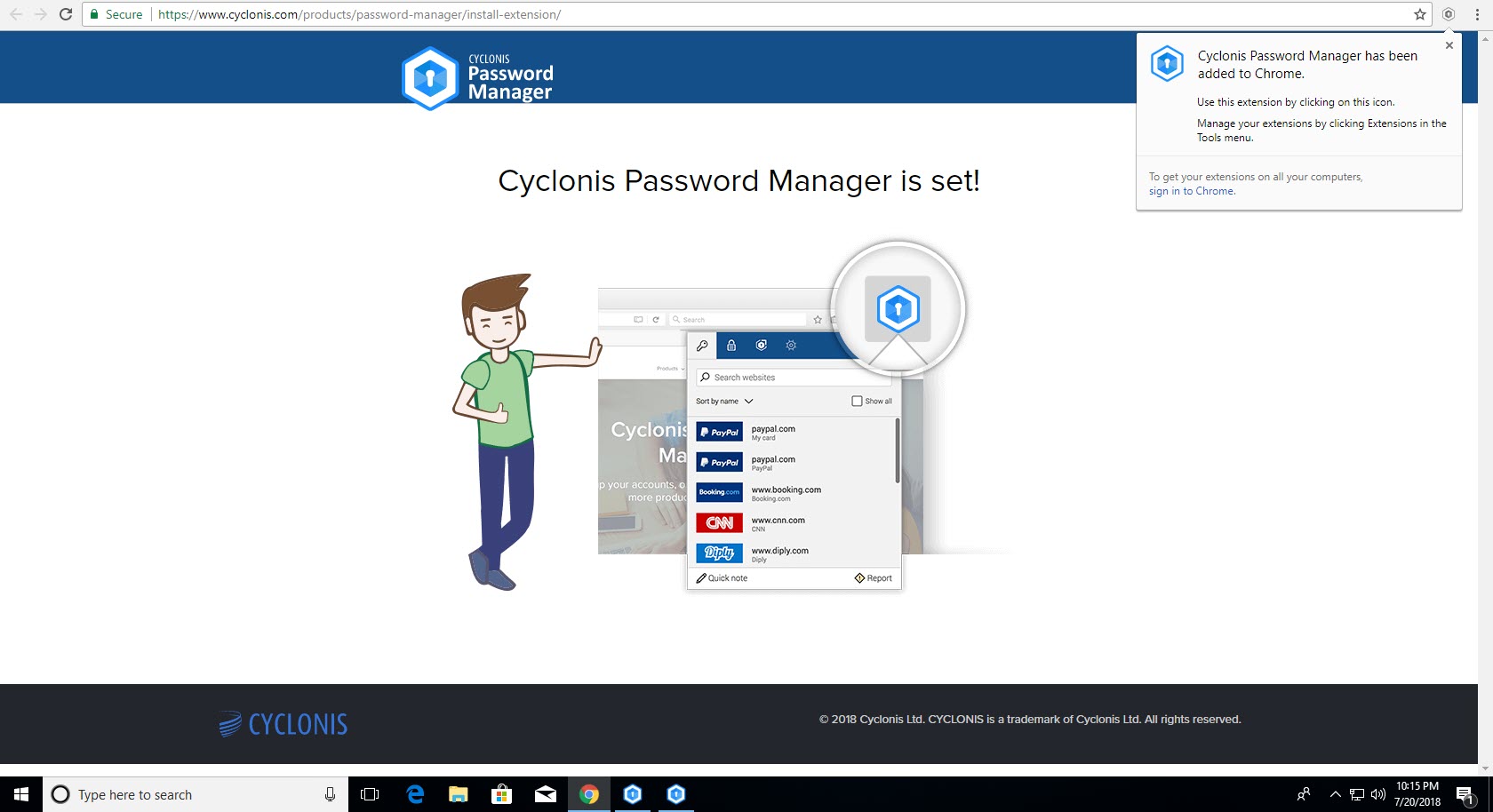This screenshot has width=1493, height=812.
Task: Open Microsoft Store from the taskbar
Action: (x=502, y=794)
